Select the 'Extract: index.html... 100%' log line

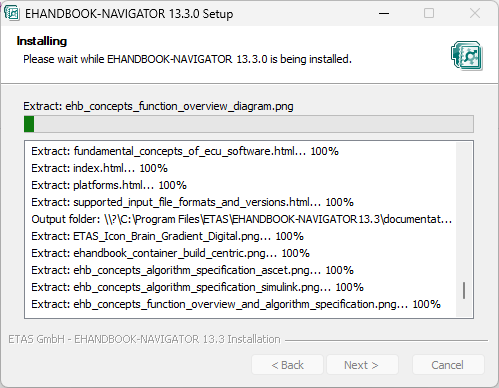point(99,168)
